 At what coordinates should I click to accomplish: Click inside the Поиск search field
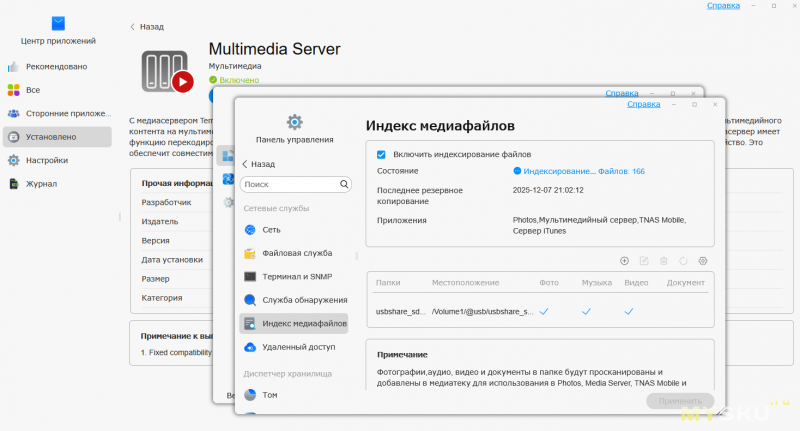[x=290, y=185]
